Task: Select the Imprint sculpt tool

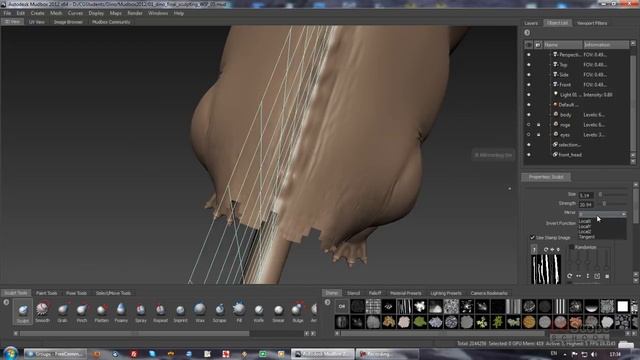Action: (180, 312)
